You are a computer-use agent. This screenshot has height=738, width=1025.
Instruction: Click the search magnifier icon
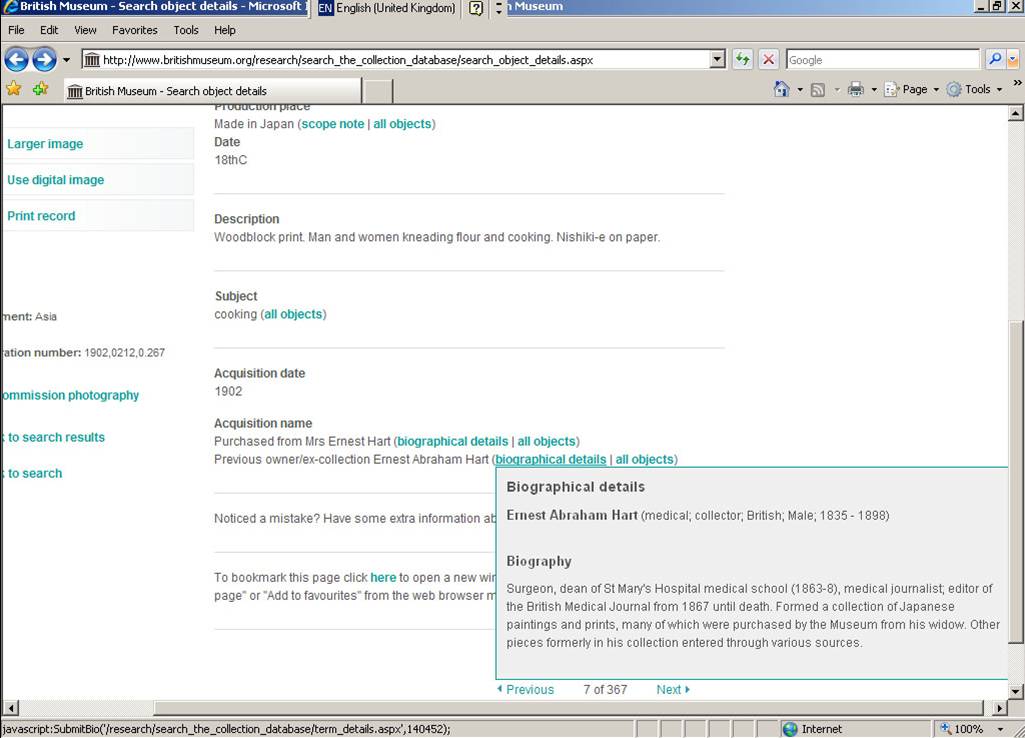coord(995,60)
